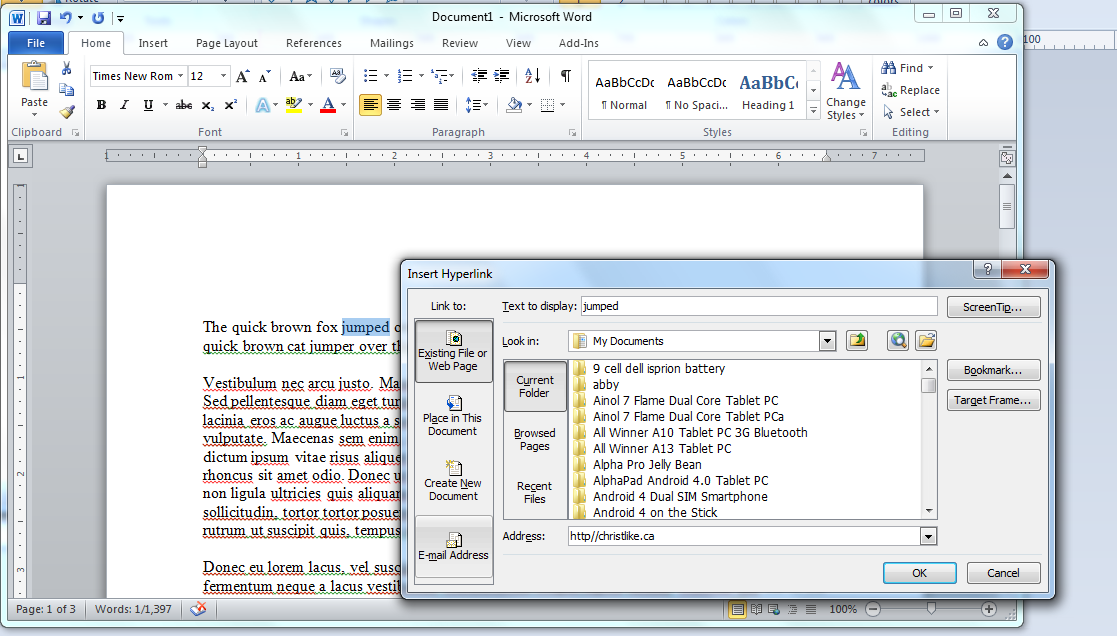Viewport: 1117px width, 636px height.
Task: Click the Zoom In plus icon
Action: (x=988, y=609)
